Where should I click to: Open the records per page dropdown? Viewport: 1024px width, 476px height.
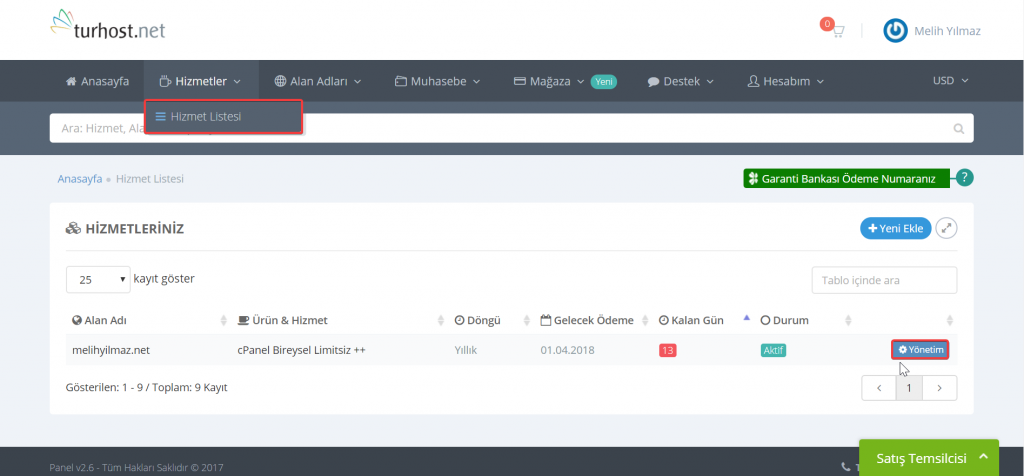coord(98,280)
